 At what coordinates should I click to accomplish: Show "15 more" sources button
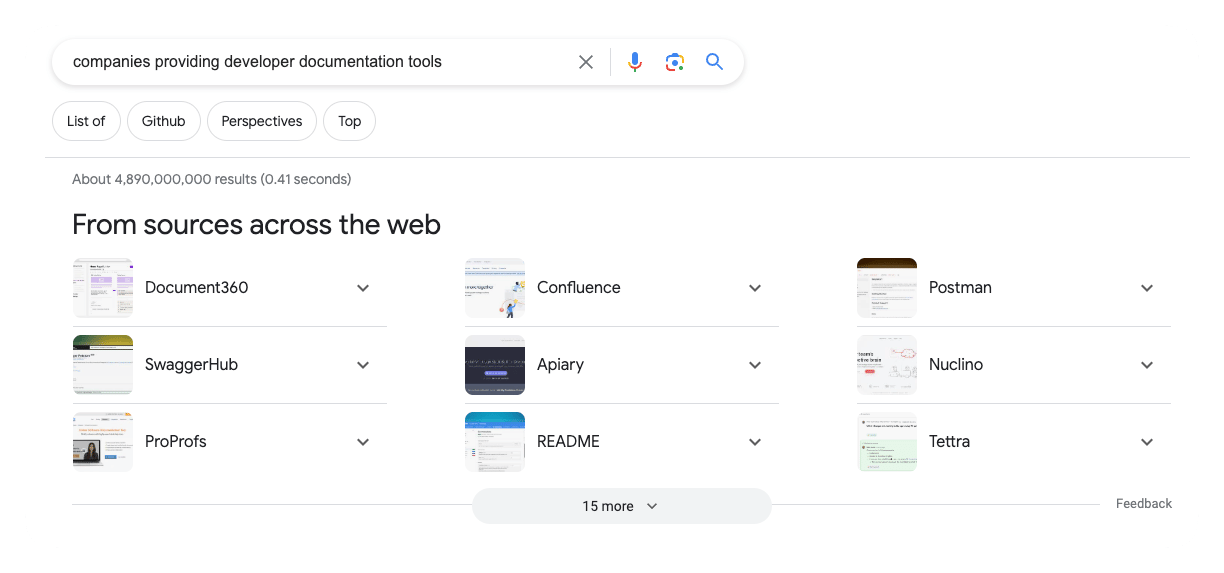click(x=622, y=506)
